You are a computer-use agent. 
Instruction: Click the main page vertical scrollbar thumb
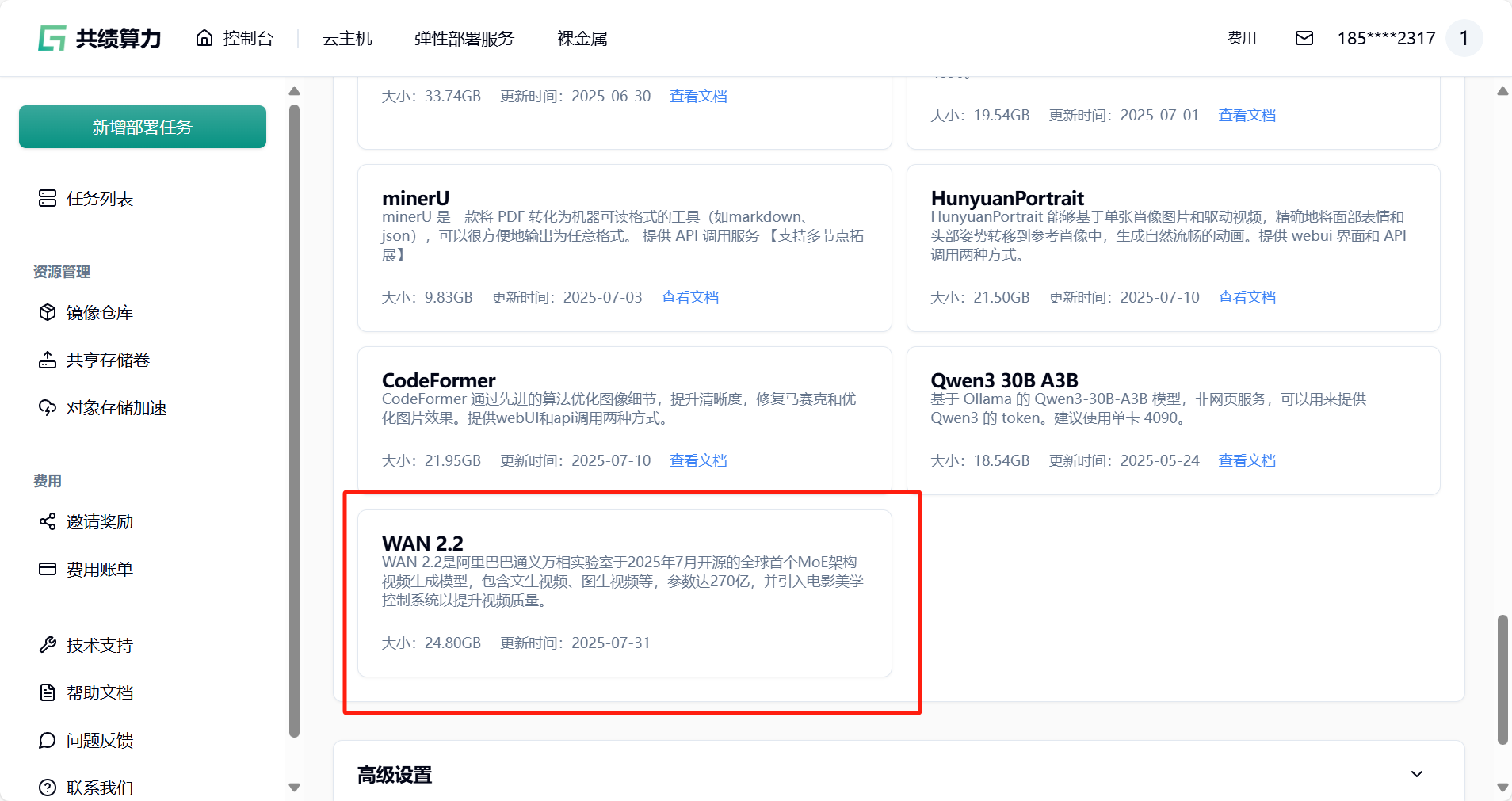[1502, 679]
